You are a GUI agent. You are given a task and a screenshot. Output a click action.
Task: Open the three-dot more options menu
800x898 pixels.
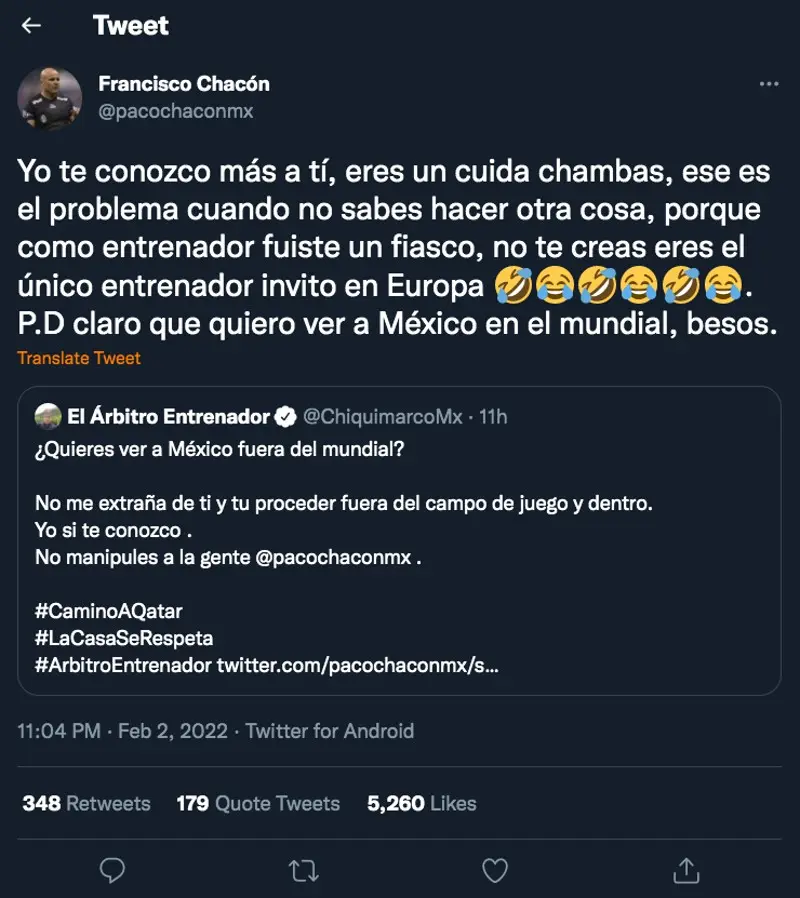pos(769,84)
